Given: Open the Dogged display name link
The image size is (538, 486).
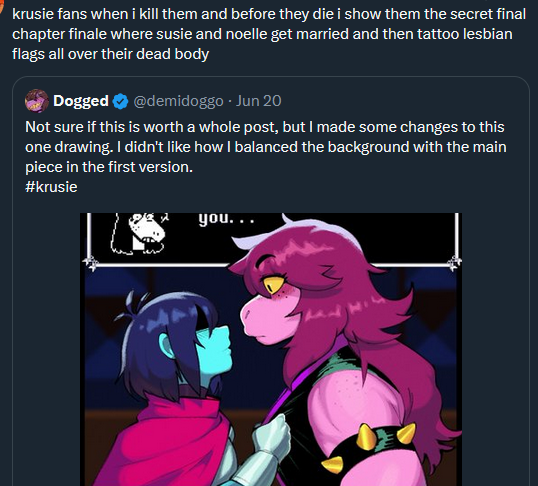Looking at the screenshot, I should 81,101.
